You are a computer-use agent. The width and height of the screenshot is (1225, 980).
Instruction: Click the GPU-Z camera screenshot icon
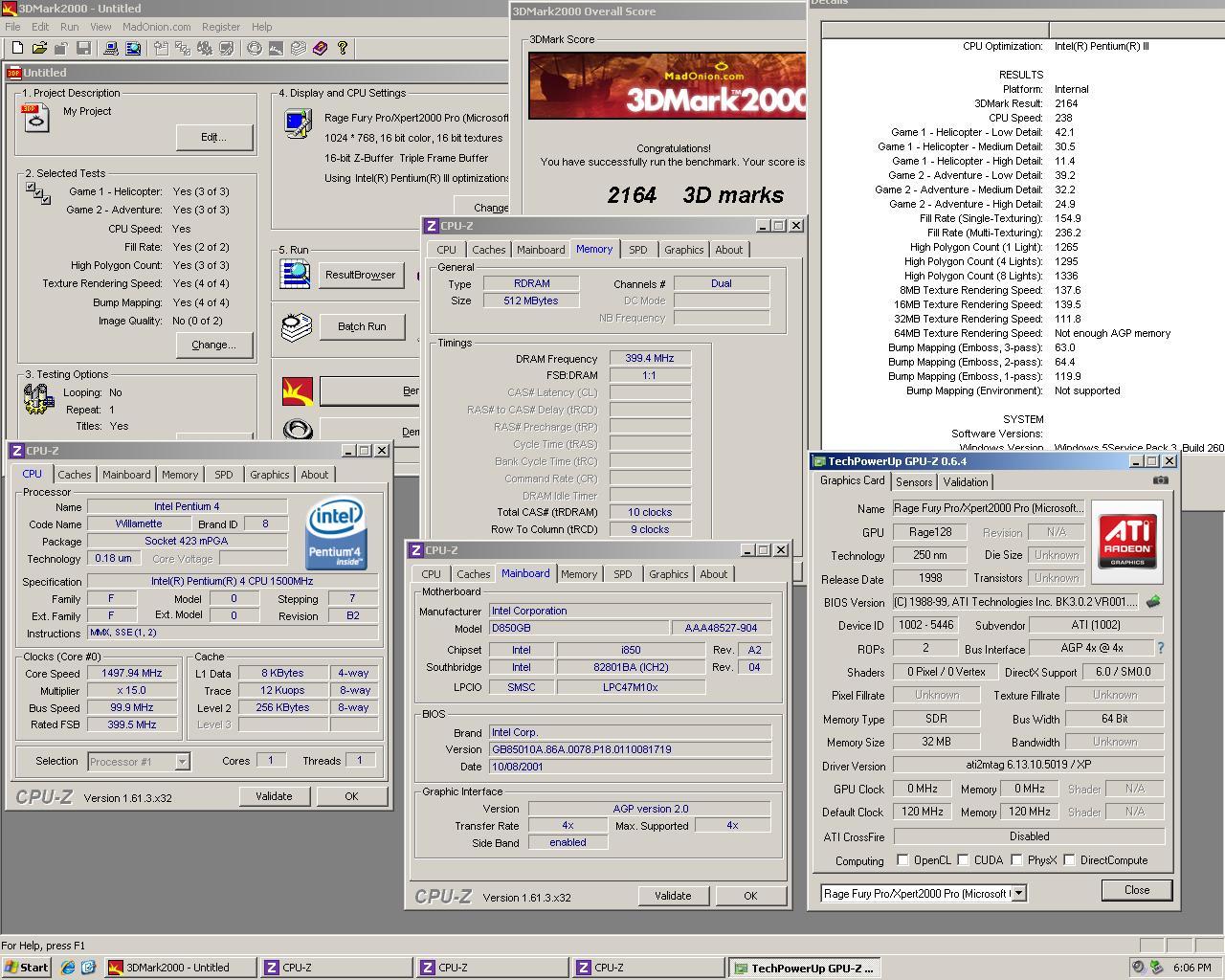click(x=1161, y=480)
